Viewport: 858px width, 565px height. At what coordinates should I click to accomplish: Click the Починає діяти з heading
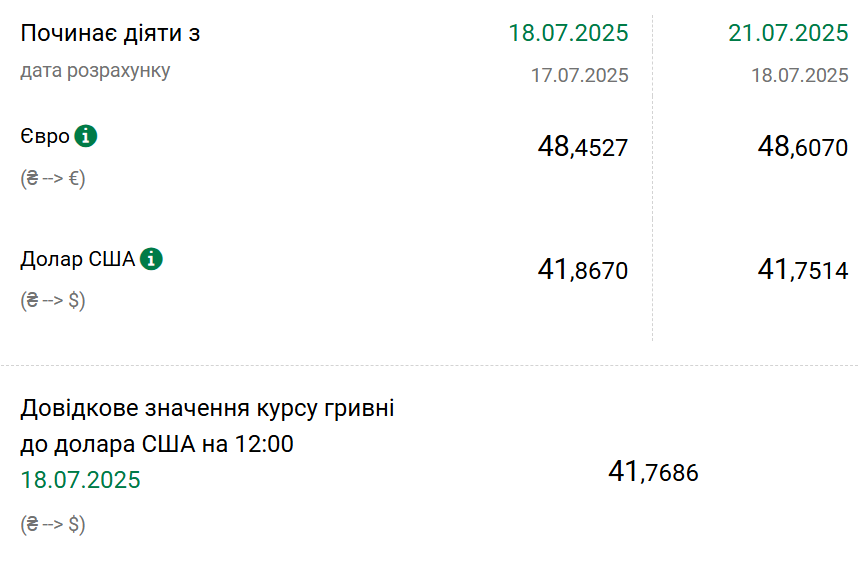(x=111, y=33)
